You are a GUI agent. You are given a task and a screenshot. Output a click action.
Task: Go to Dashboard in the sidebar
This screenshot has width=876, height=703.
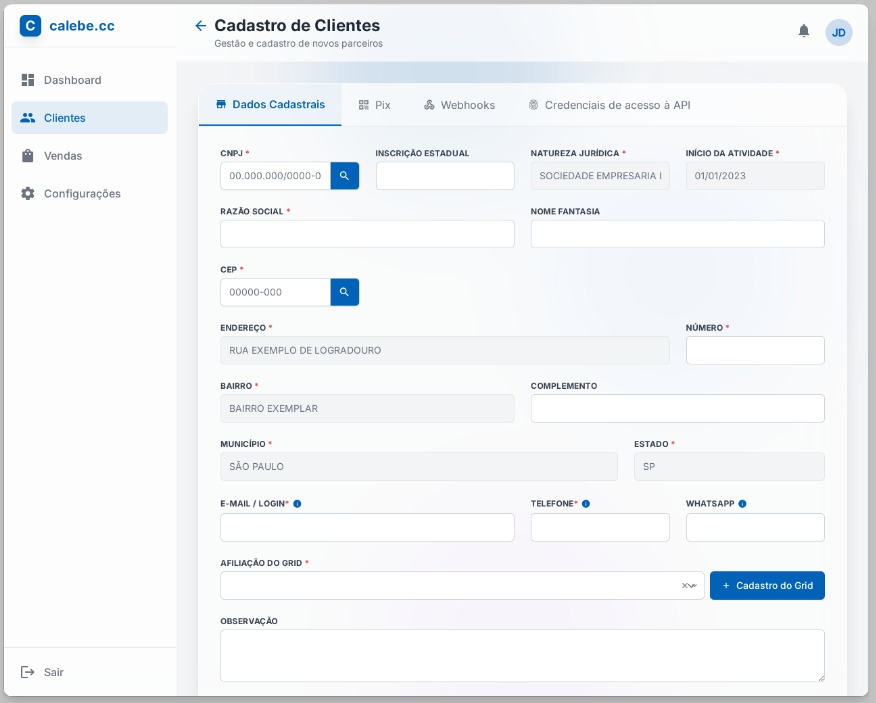tap(72, 80)
